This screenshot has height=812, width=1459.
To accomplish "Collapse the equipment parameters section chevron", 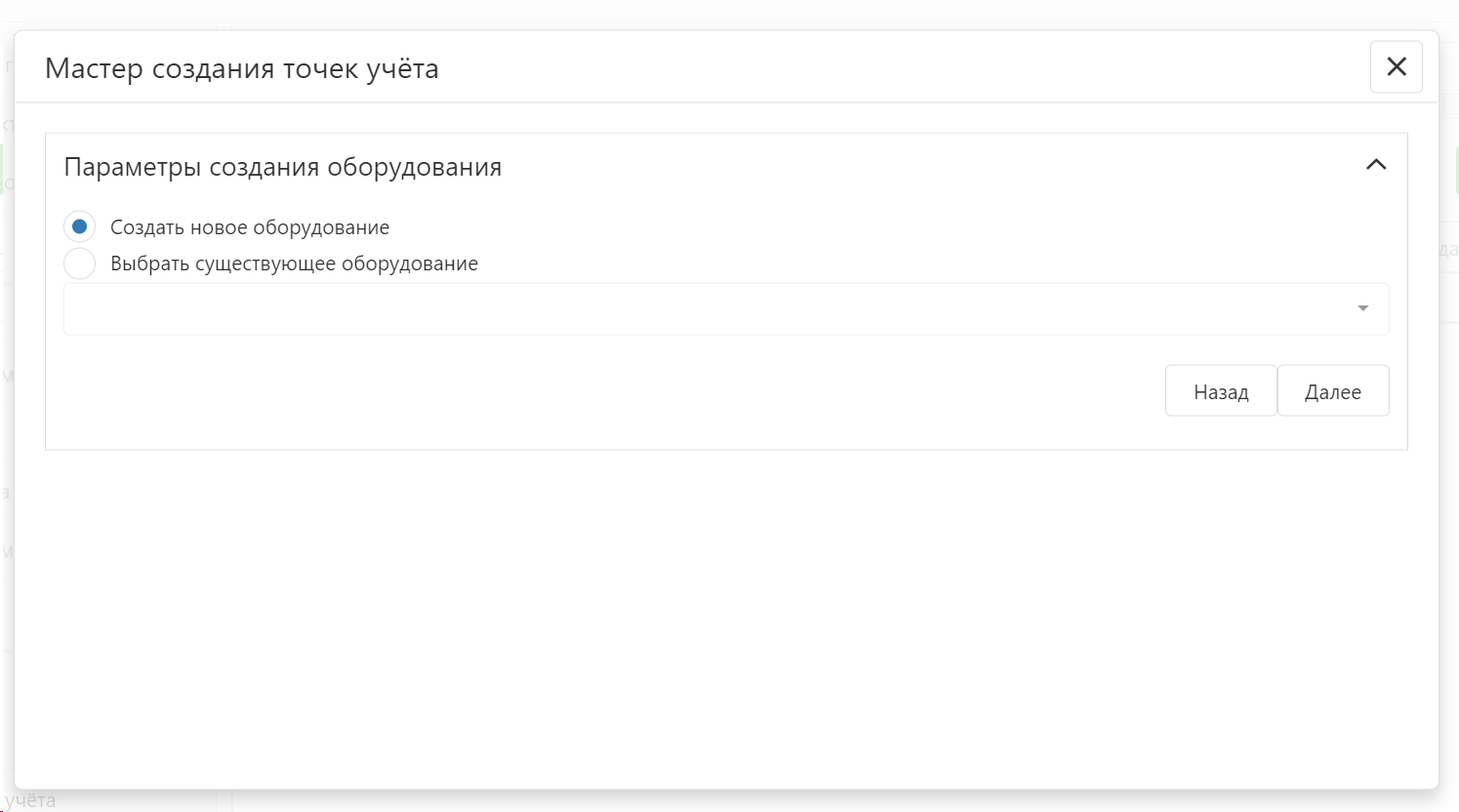I will [1376, 165].
